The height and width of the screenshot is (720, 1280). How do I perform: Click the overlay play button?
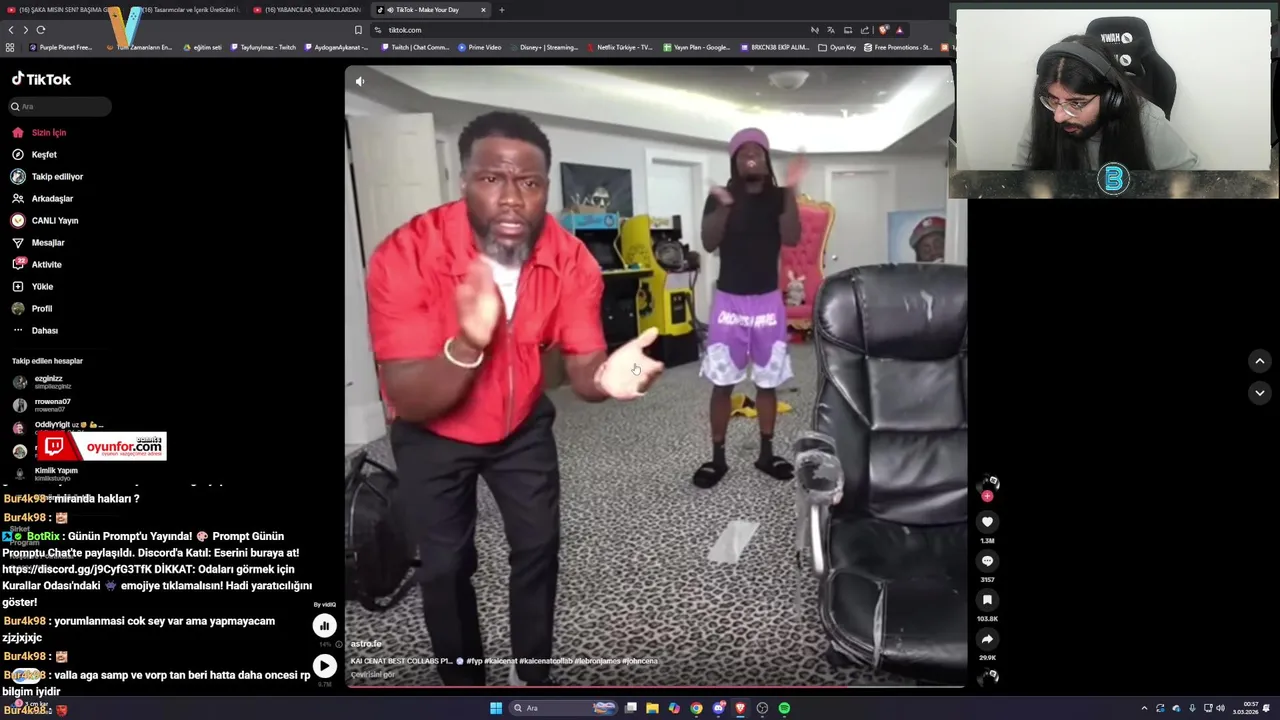[324, 666]
